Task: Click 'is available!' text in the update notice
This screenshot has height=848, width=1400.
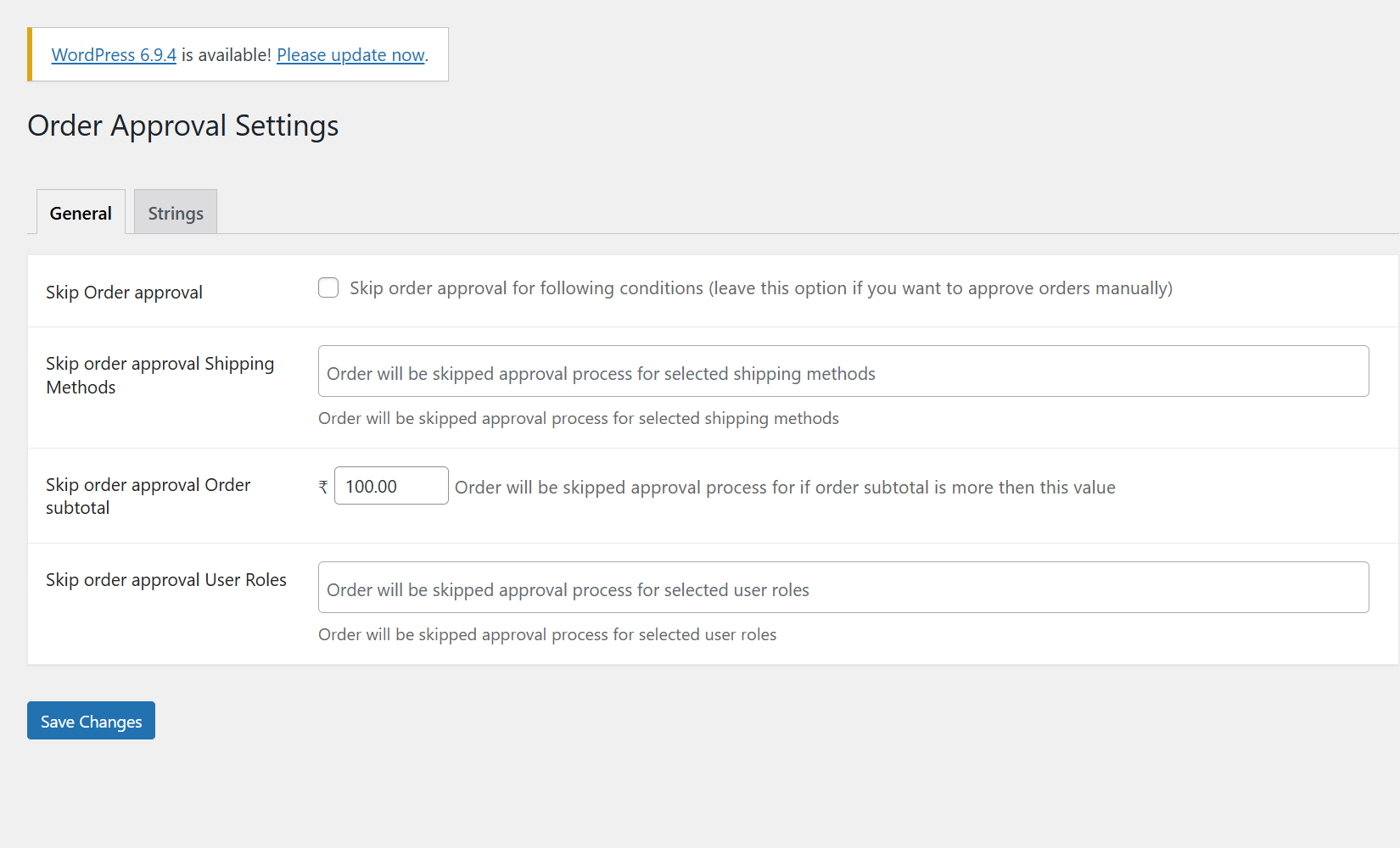Action: (x=226, y=55)
